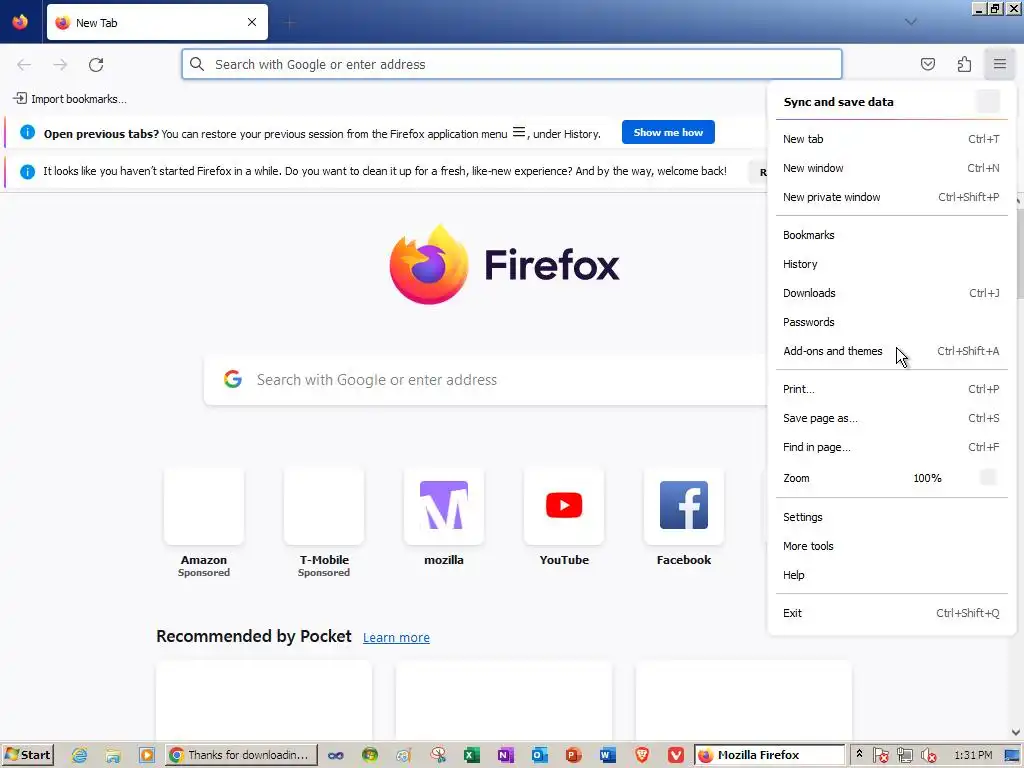Expand the Help submenu
Image resolution: width=1024 pixels, height=768 pixels.
pos(891,575)
